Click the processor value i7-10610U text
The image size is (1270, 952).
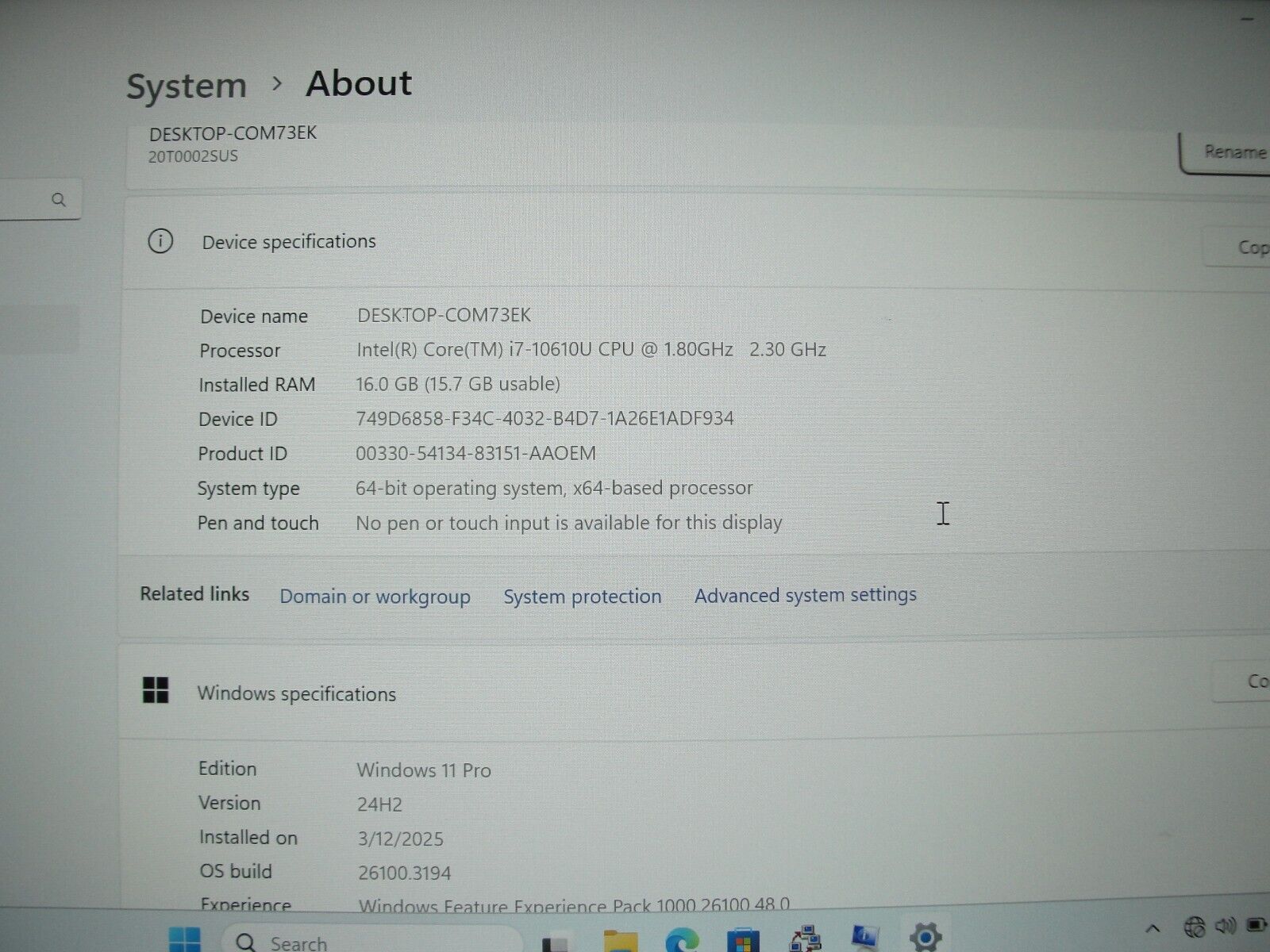pyautogui.click(x=591, y=350)
